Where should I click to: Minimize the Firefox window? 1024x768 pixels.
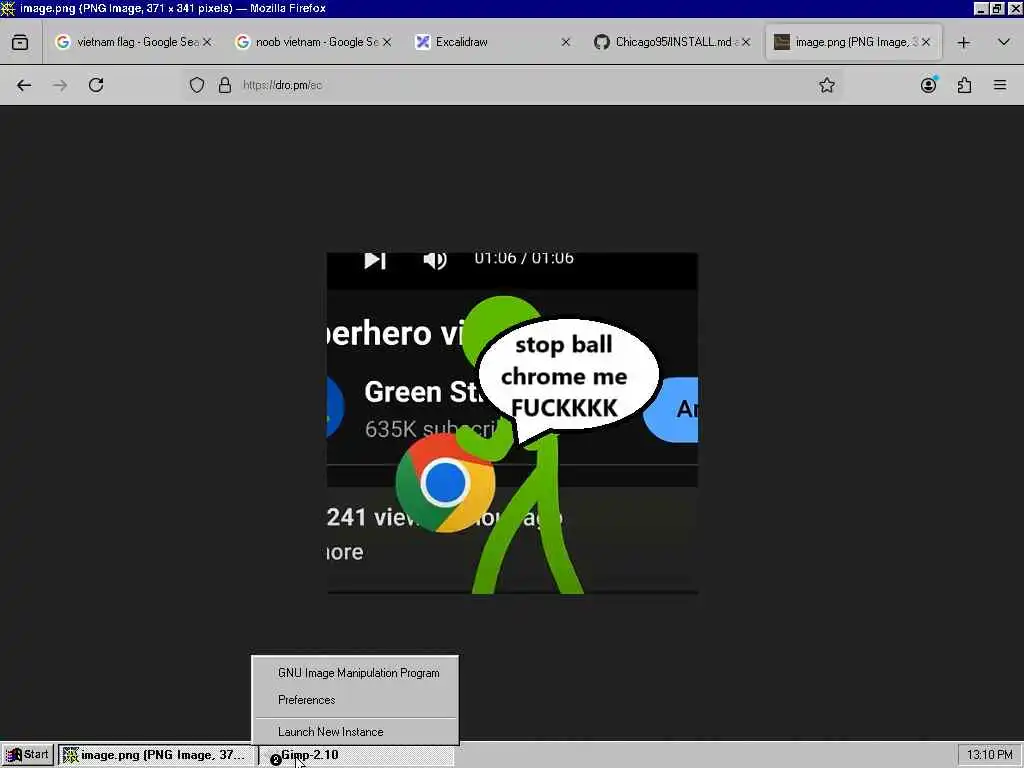[981, 8]
